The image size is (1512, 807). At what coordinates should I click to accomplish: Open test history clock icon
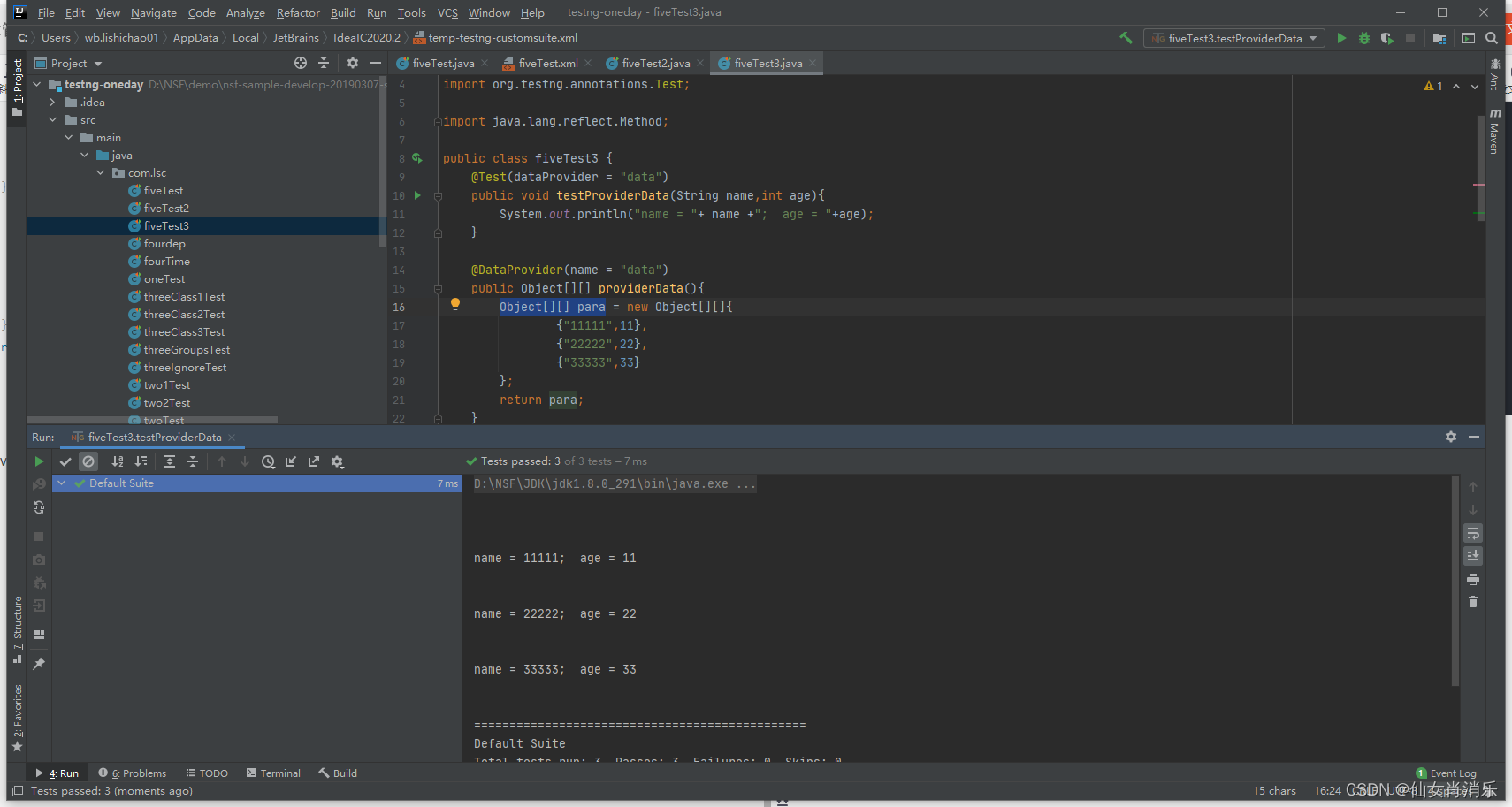pos(268,461)
